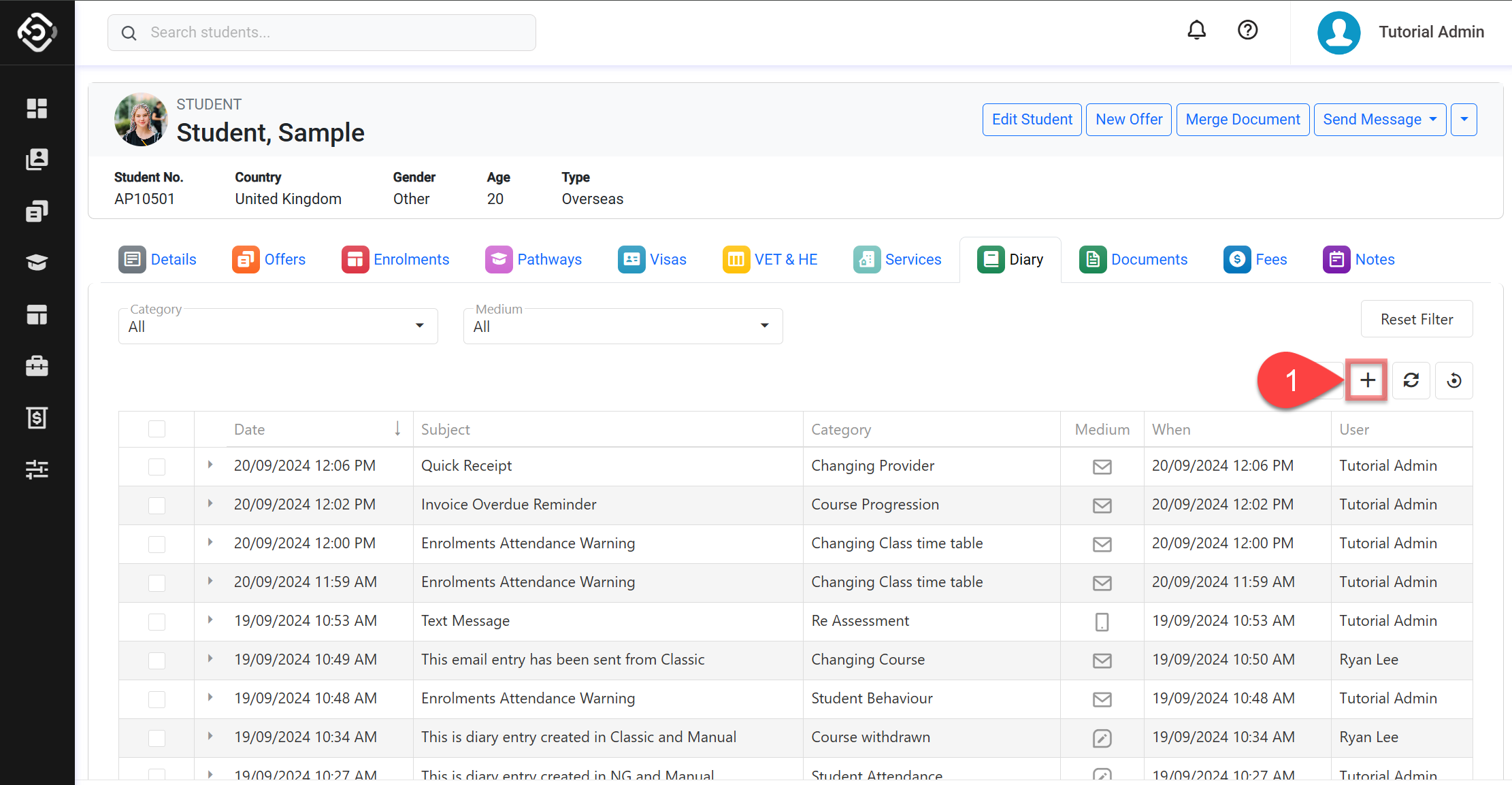Check the Quick Receipt row checkbox
The height and width of the screenshot is (785, 1512).
[157, 467]
